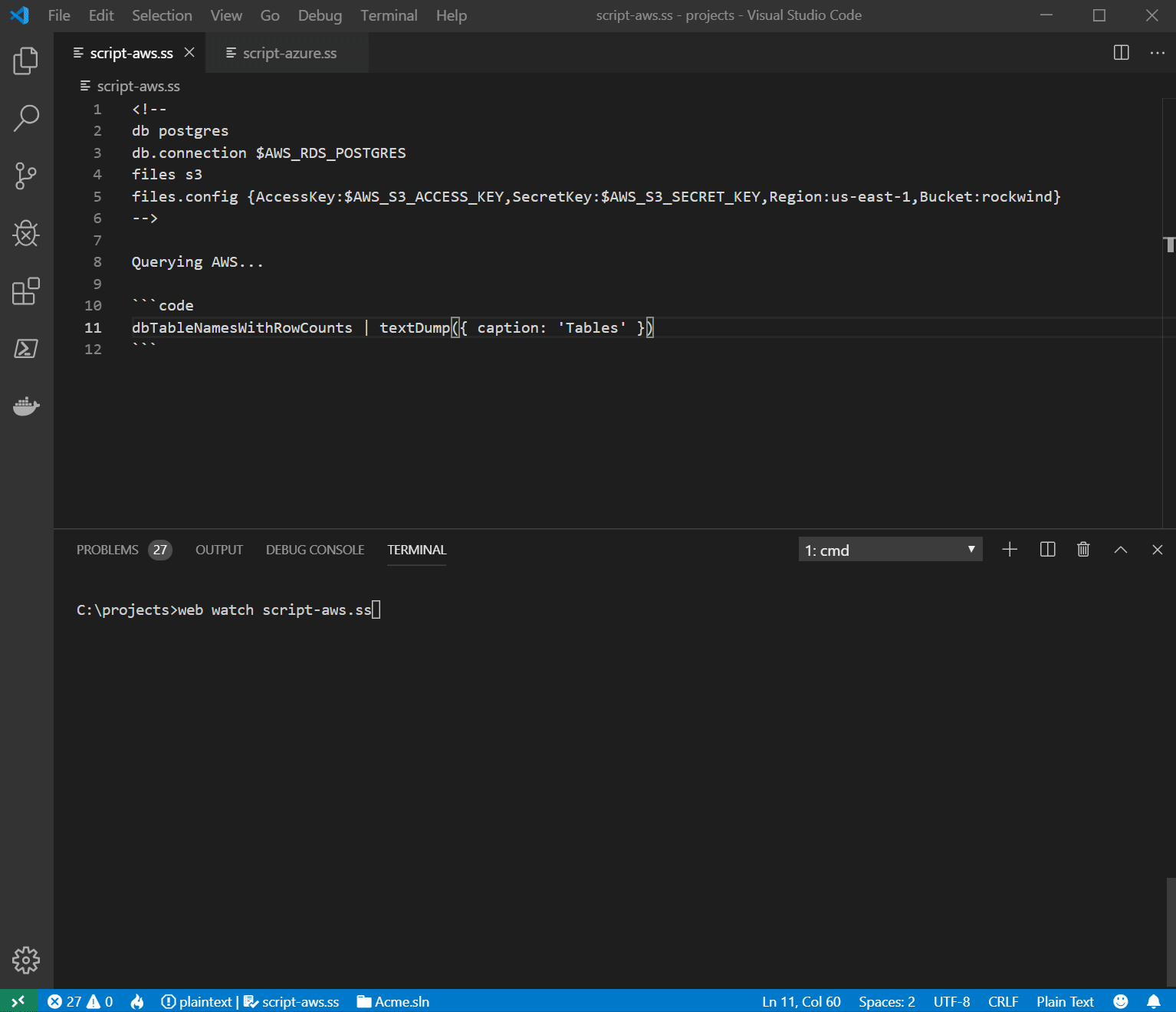Image resolution: width=1176 pixels, height=1012 pixels.
Task: Open the Debug menu
Action: click(320, 15)
